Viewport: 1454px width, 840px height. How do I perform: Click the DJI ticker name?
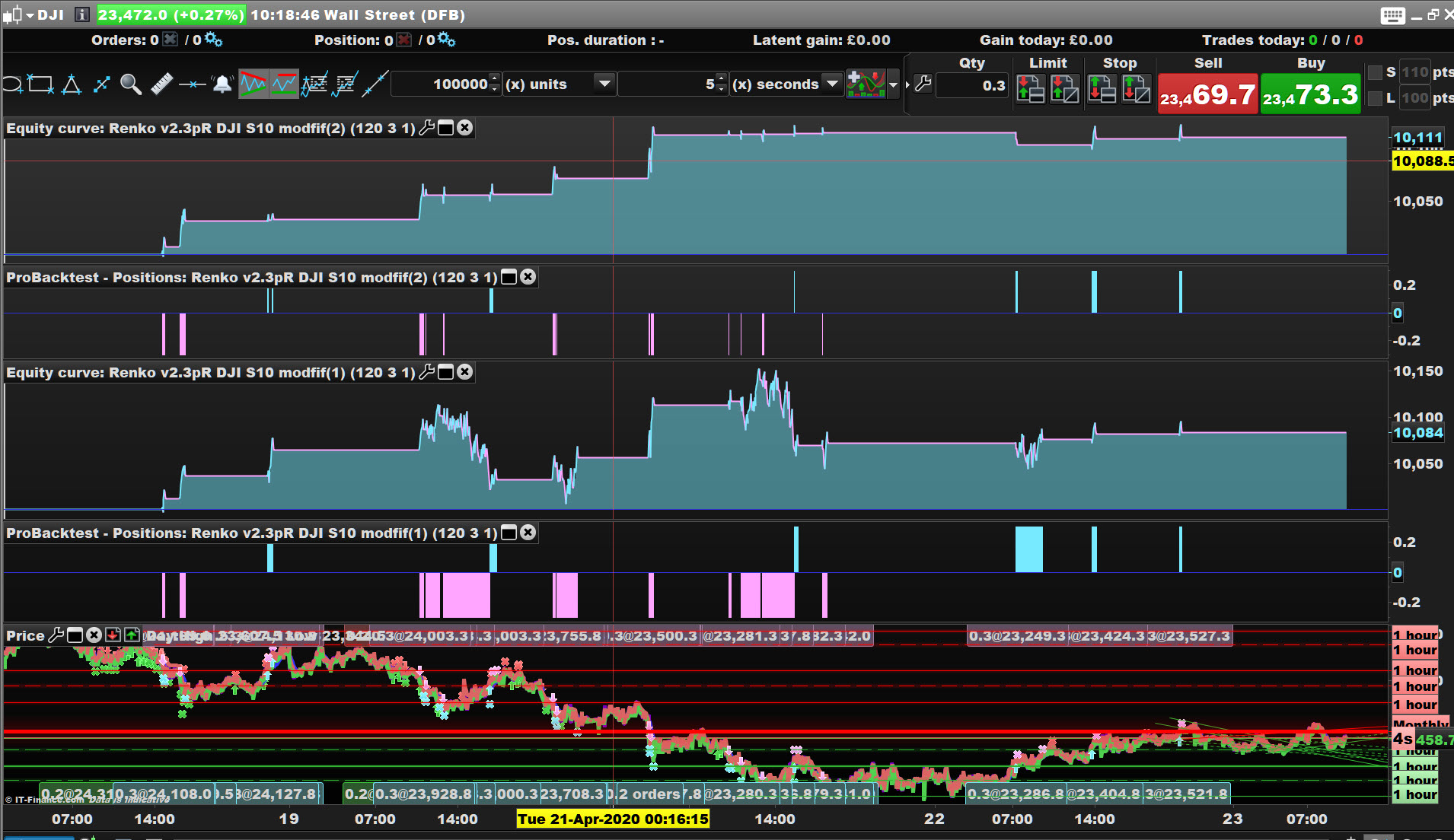[51, 14]
